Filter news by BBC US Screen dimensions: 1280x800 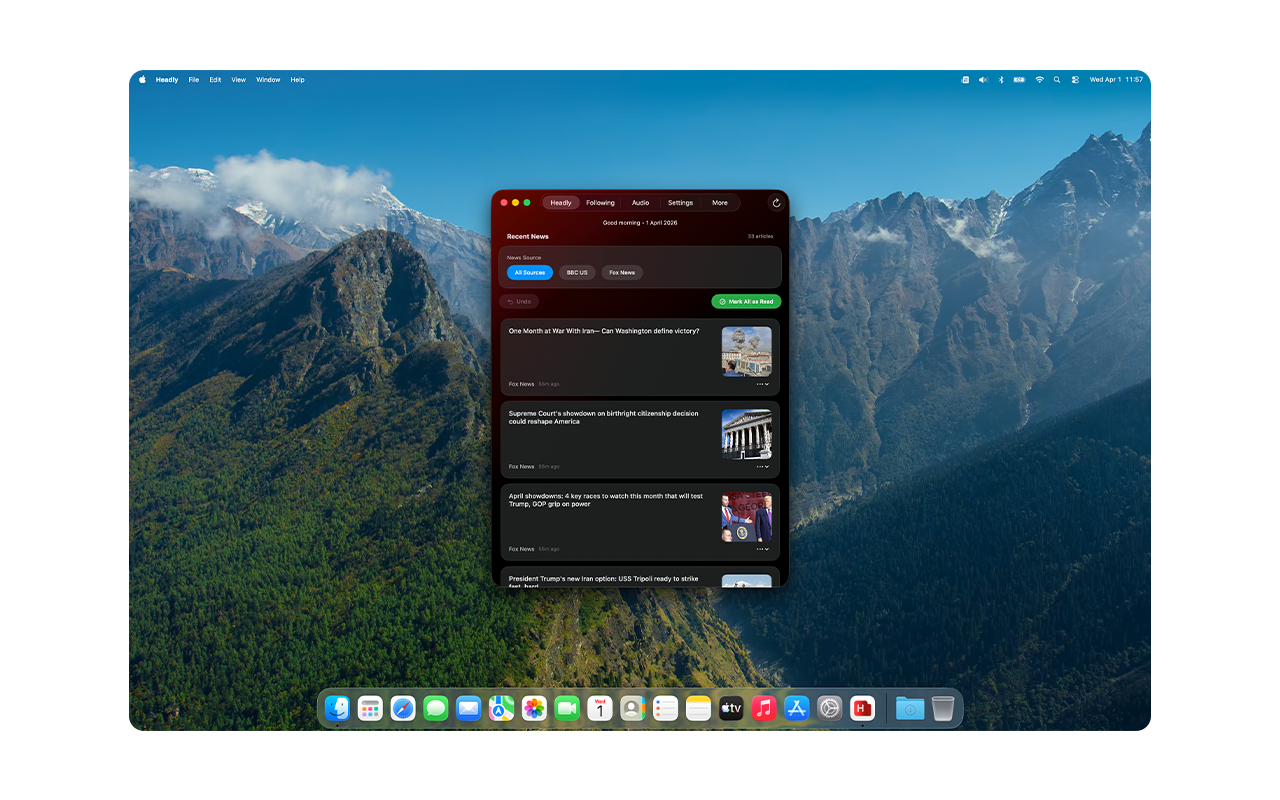(x=577, y=273)
